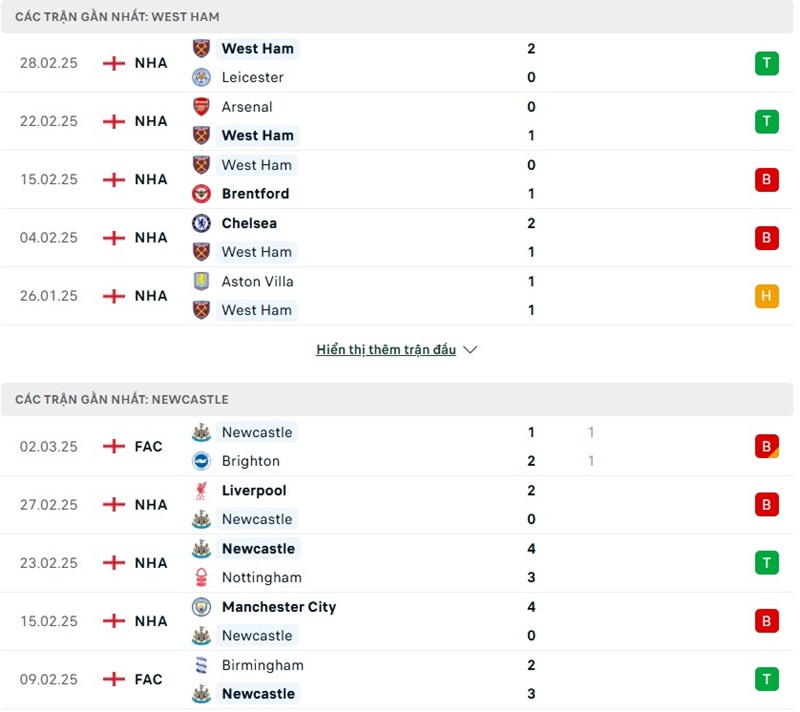Expand the 'Hiển thị thêm trận đấu' chevron
This screenshot has width=800, height=712.
point(471,350)
